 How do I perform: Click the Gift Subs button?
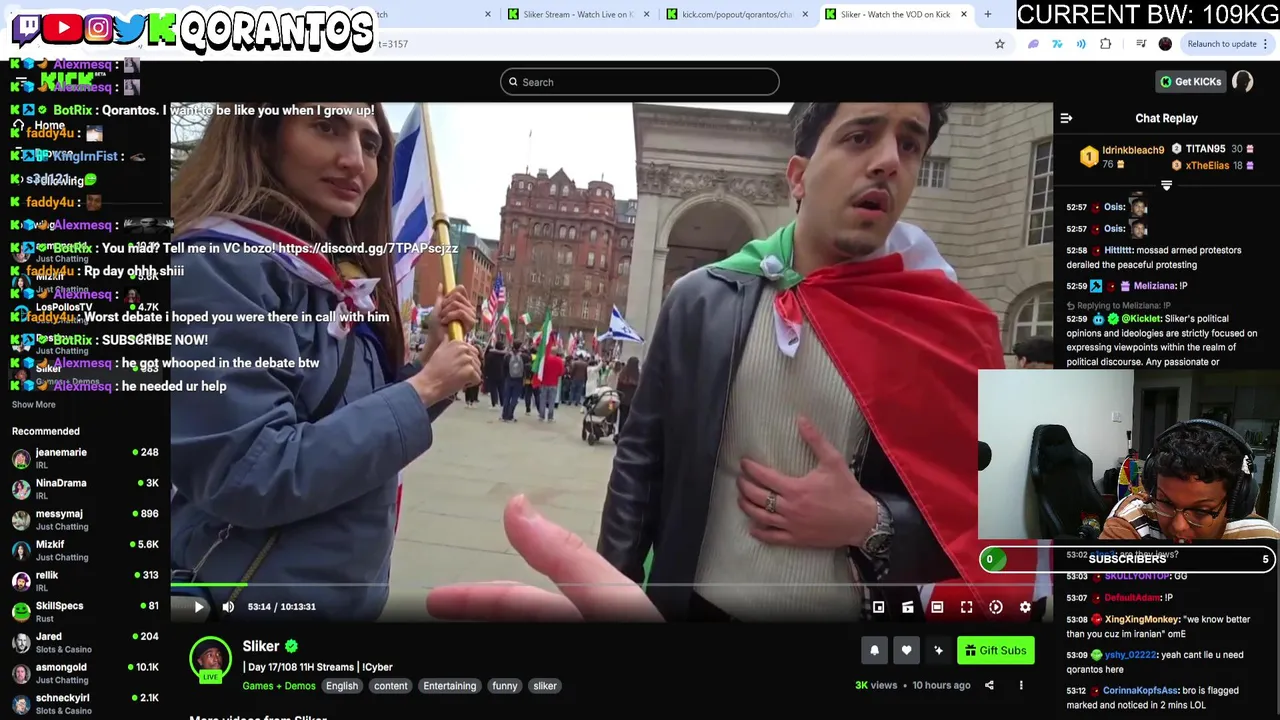(995, 650)
